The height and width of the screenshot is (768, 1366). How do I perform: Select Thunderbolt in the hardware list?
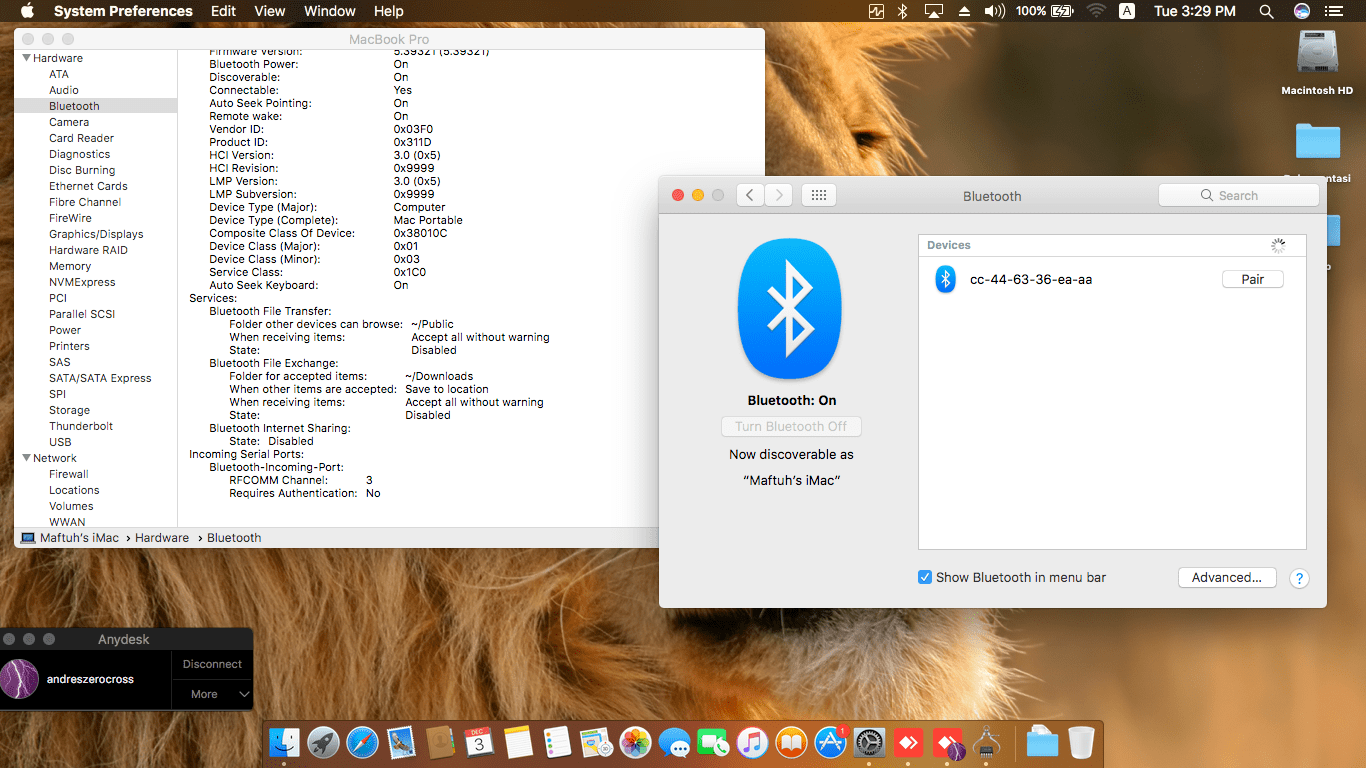tap(81, 426)
